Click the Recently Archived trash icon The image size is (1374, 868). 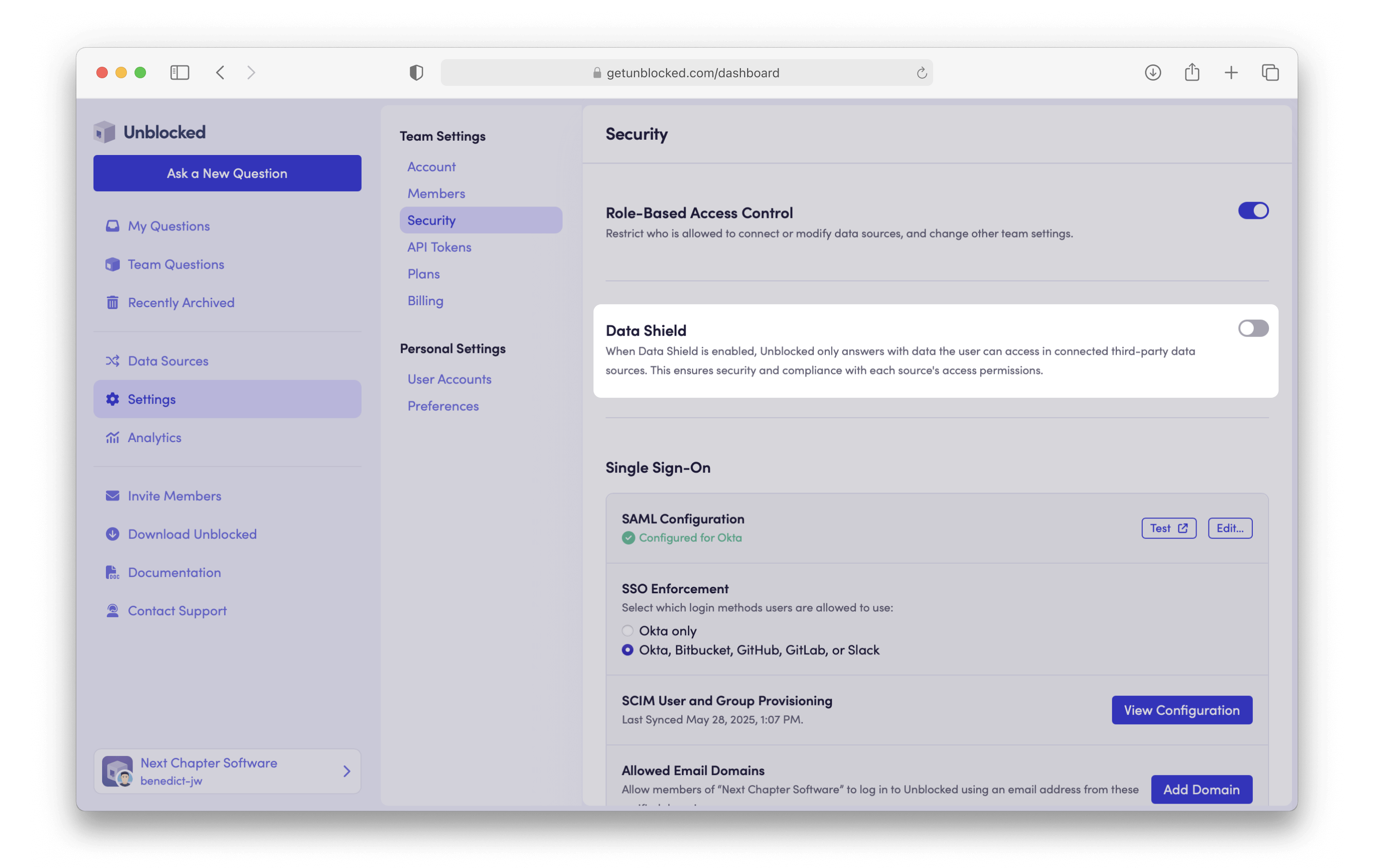(x=113, y=302)
